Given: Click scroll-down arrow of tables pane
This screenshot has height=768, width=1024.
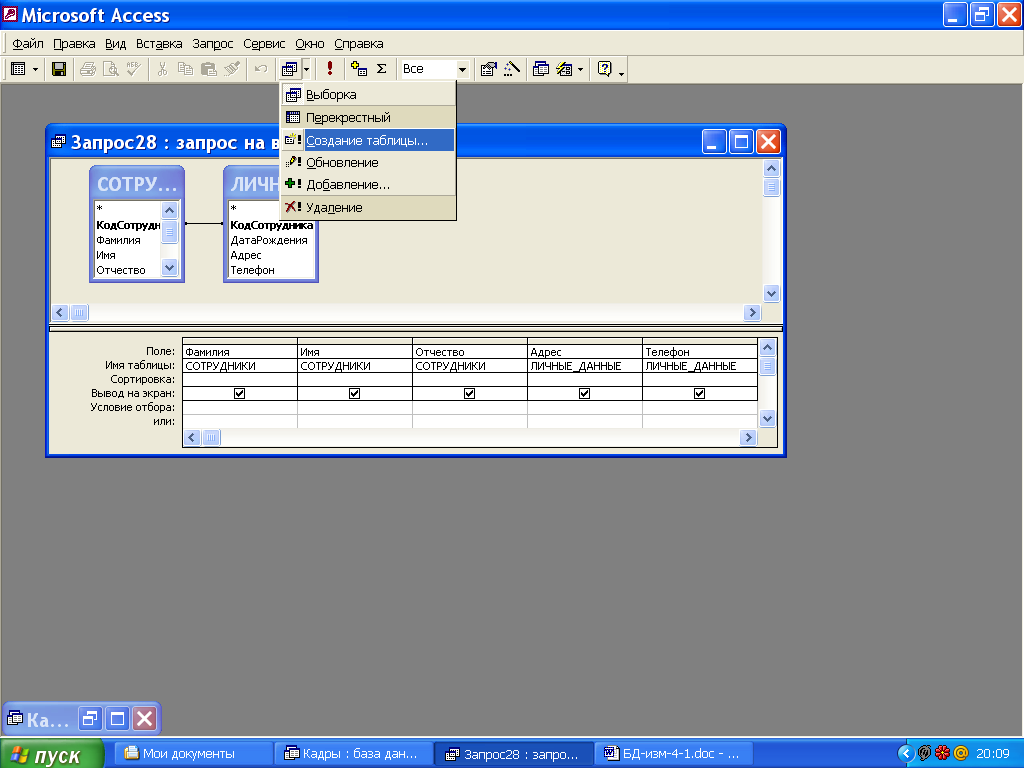Looking at the screenshot, I should [x=771, y=293].
